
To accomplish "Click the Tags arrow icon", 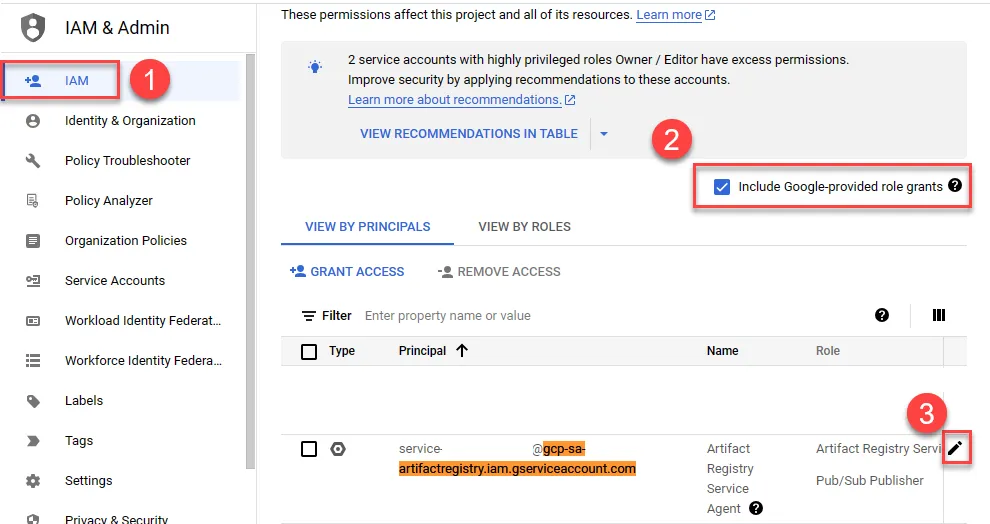I will [x=33, y=441].
